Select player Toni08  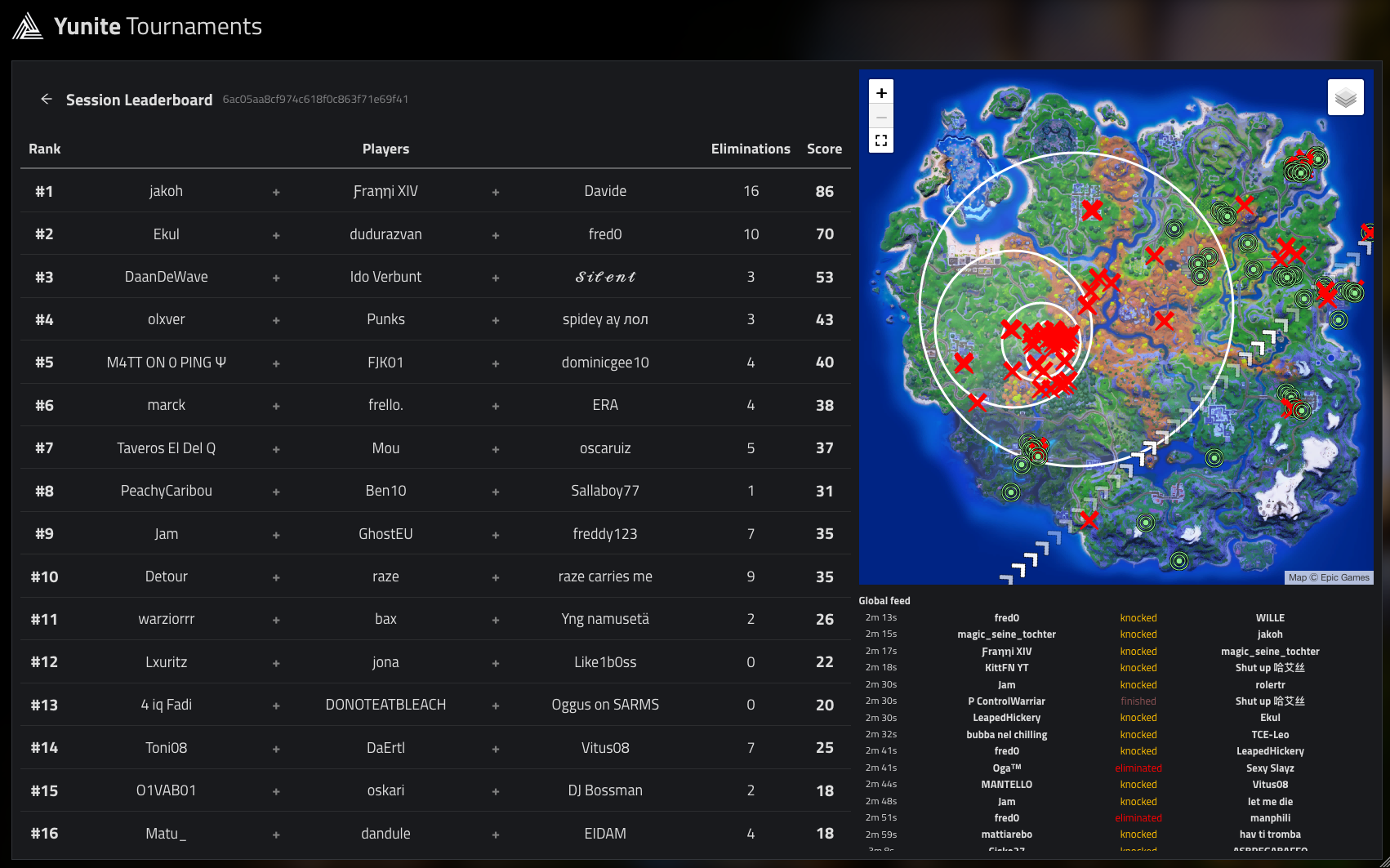tap(166, 748)
